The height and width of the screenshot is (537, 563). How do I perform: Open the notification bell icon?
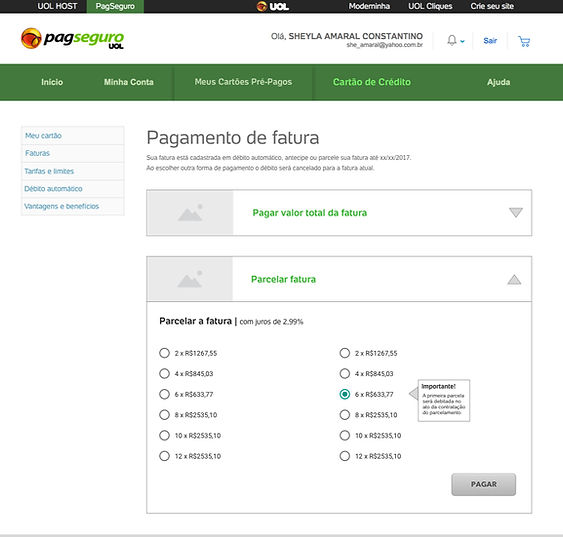pyautogui.click(x=452, y=40)
